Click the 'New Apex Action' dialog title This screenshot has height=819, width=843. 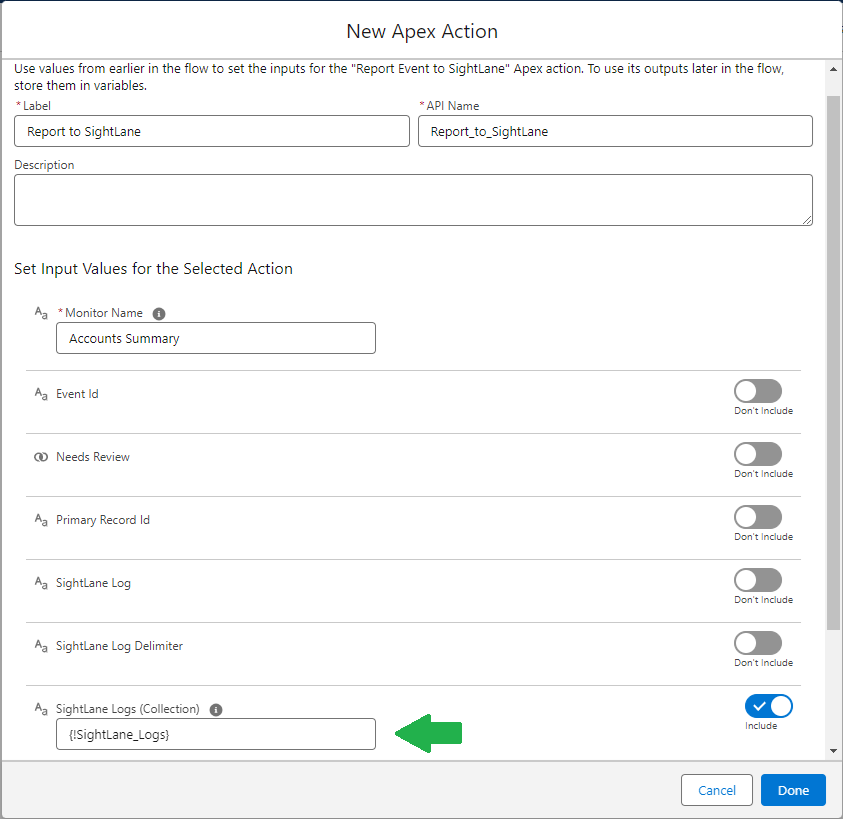click(422, 31)
